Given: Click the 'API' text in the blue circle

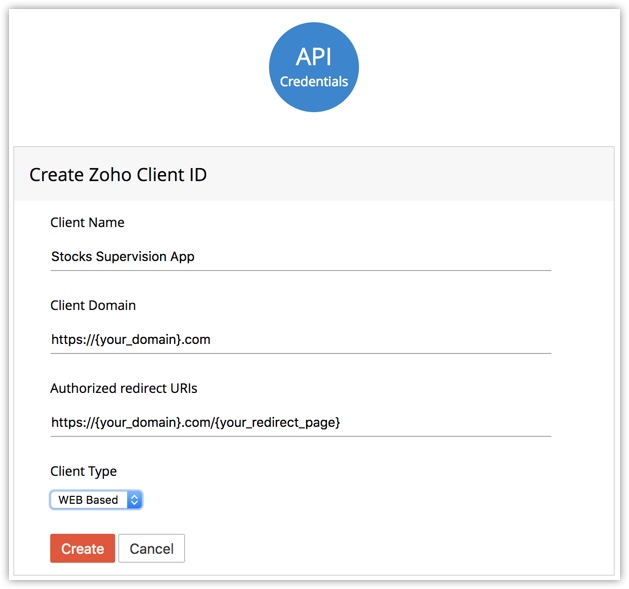Looking at the screenshot, I should pos(314,56).
